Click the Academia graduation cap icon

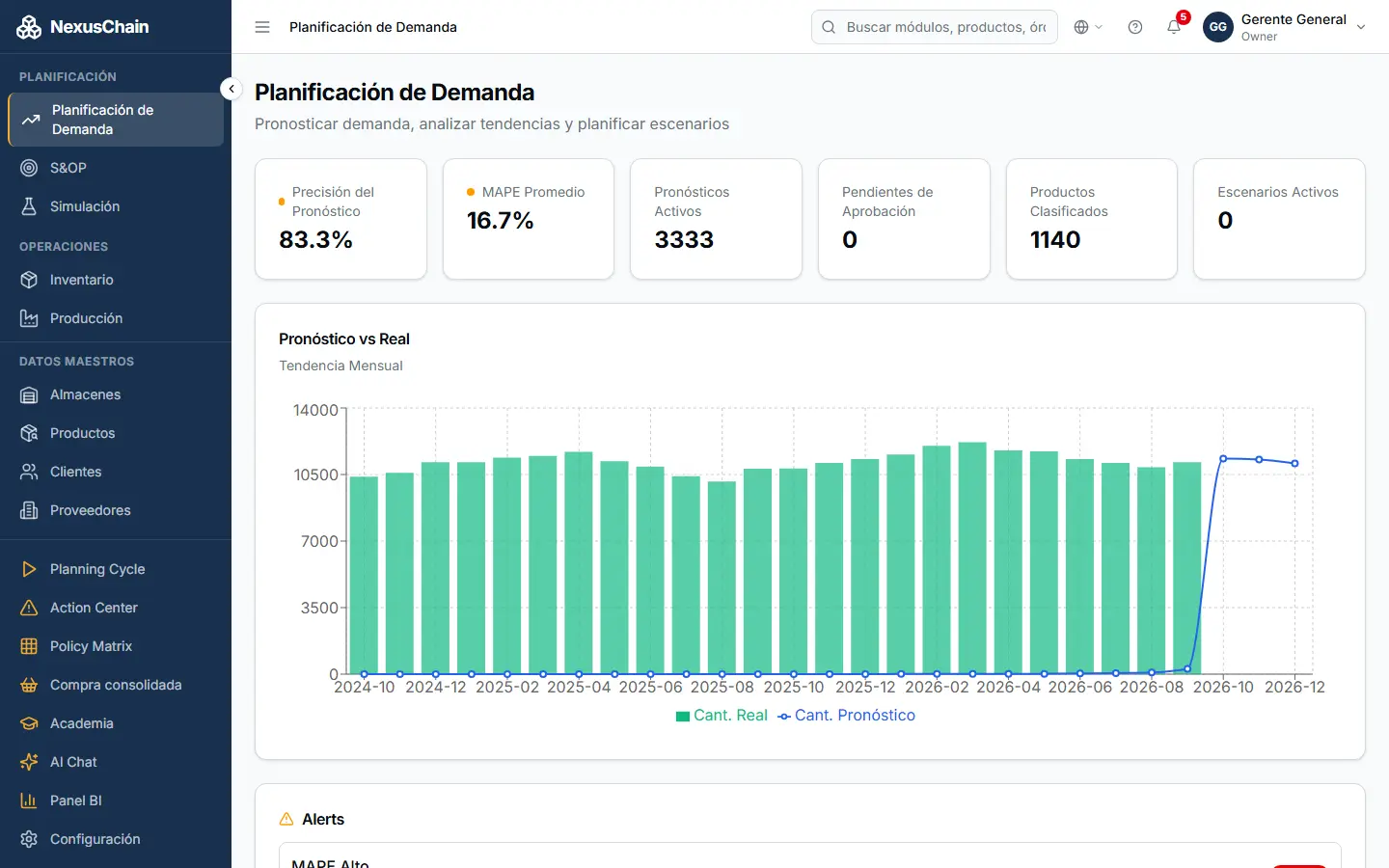(29, 723)
